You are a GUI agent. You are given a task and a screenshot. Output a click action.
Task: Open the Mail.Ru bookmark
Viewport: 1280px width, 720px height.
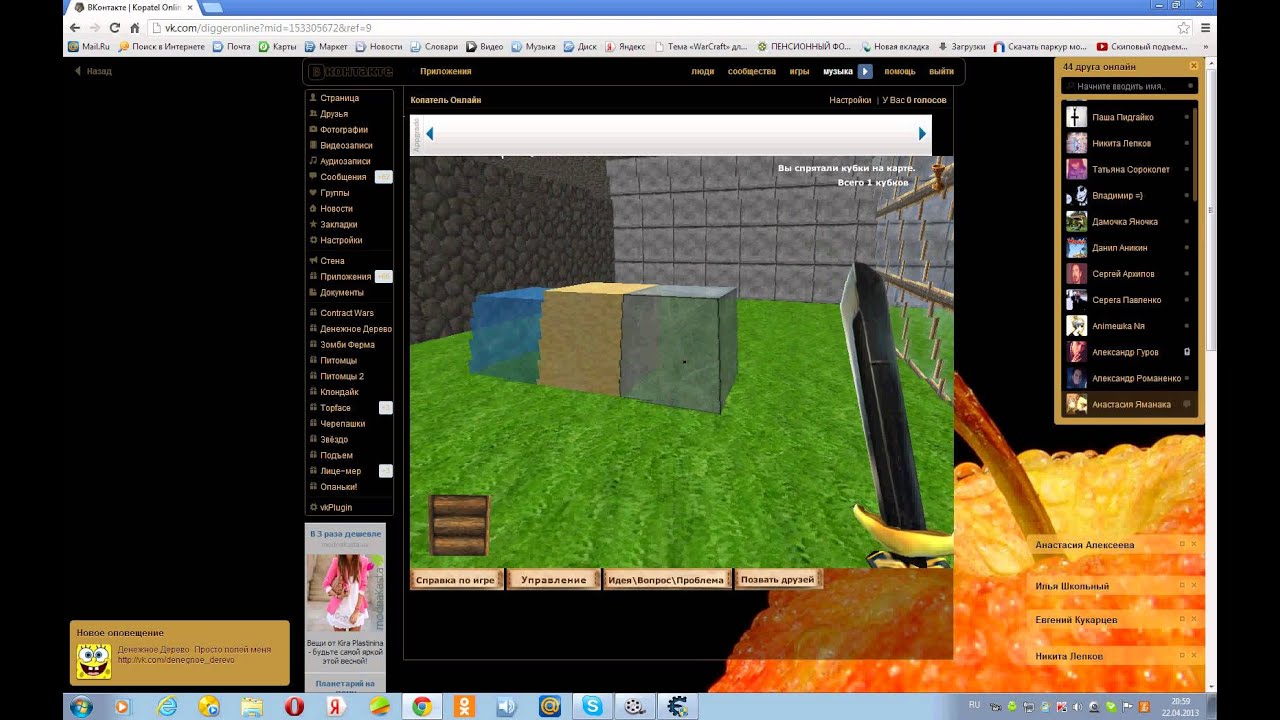[89, 46]
